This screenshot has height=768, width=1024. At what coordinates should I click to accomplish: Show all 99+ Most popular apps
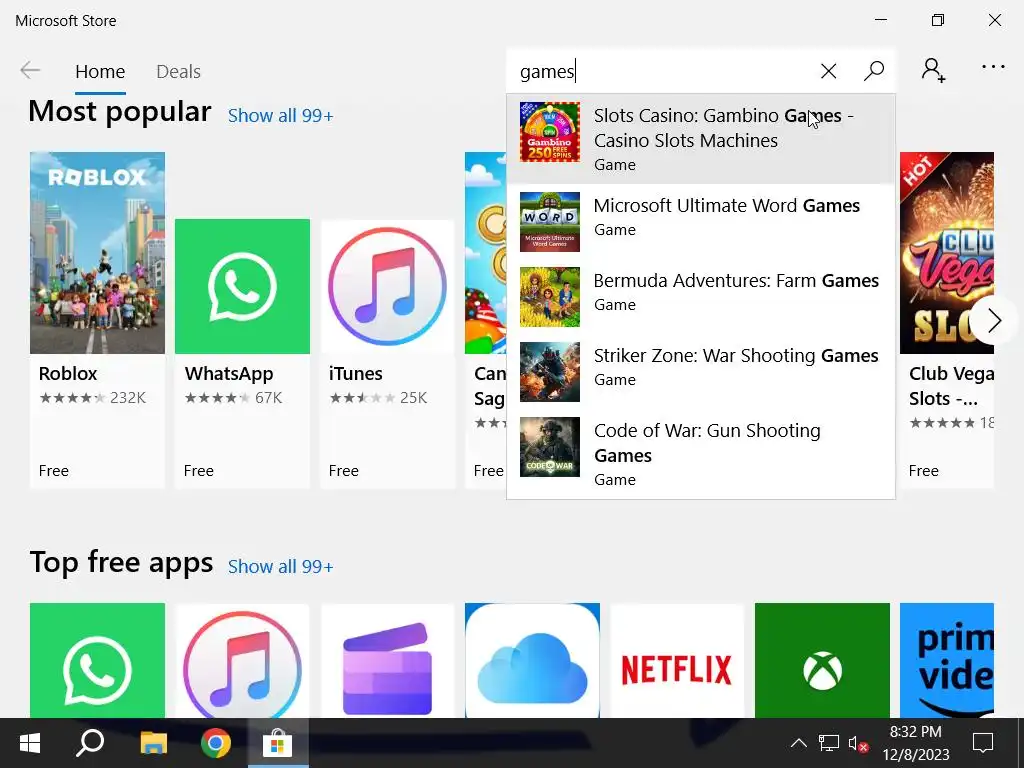tap(281, 116)
